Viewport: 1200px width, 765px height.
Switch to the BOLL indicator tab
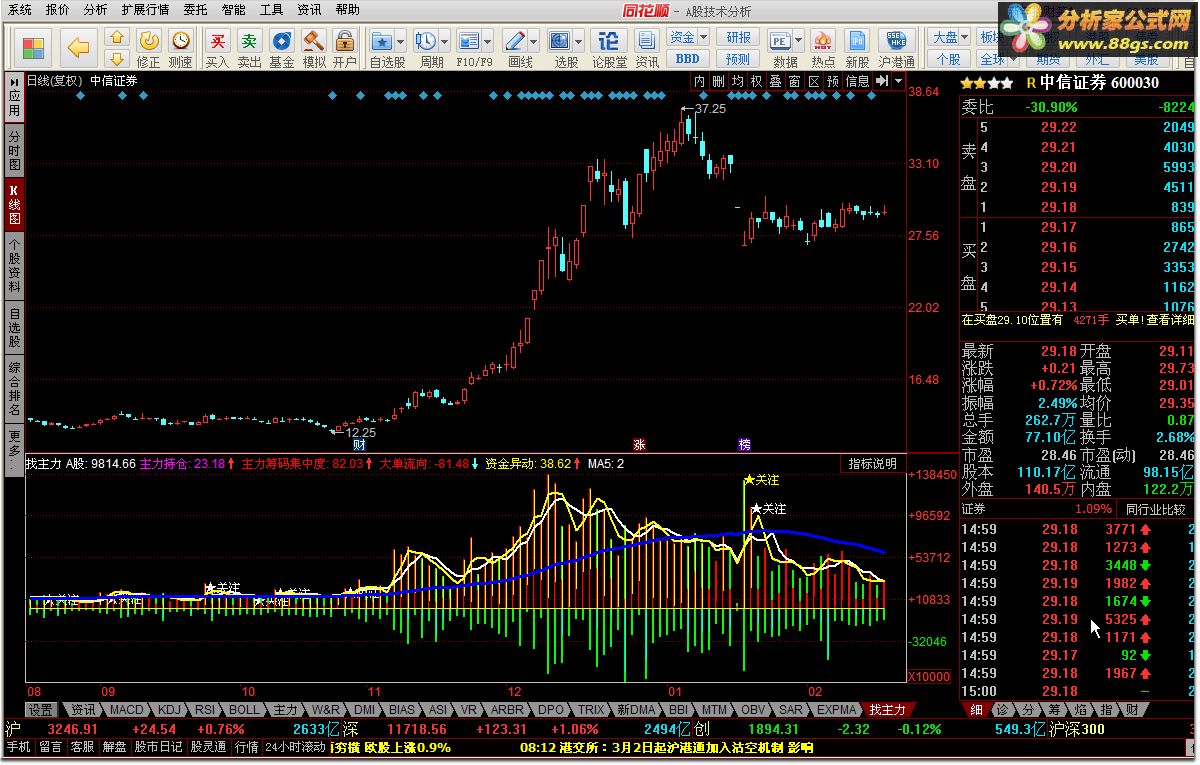click(x=244, y=709)
